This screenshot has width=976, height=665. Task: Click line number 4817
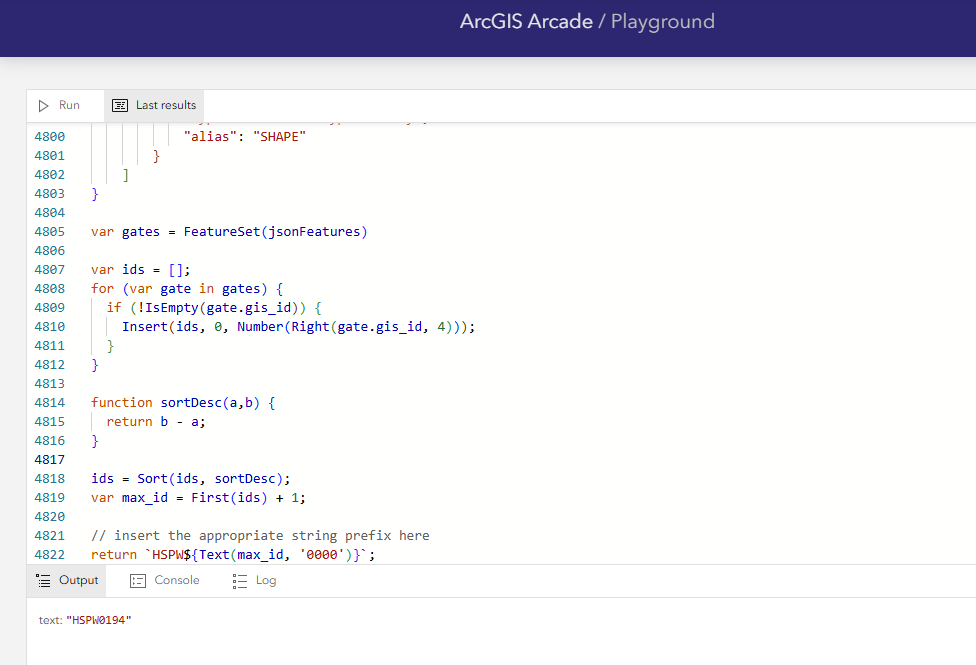click(x=50, y=460)
